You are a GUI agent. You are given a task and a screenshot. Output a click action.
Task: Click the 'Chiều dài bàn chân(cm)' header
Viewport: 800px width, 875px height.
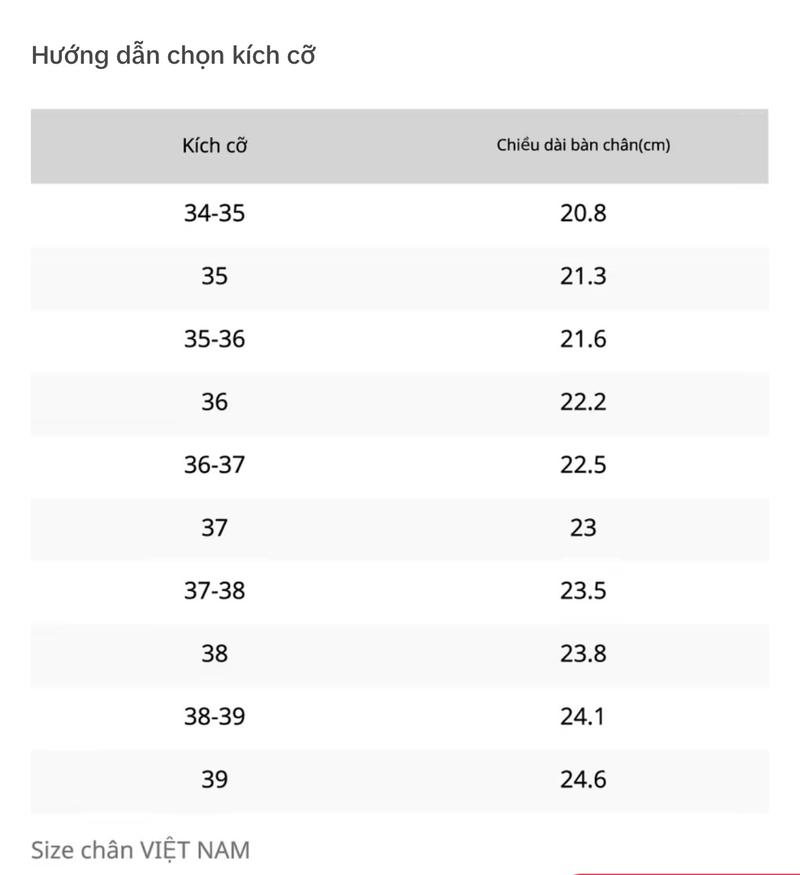click(583, 145)
